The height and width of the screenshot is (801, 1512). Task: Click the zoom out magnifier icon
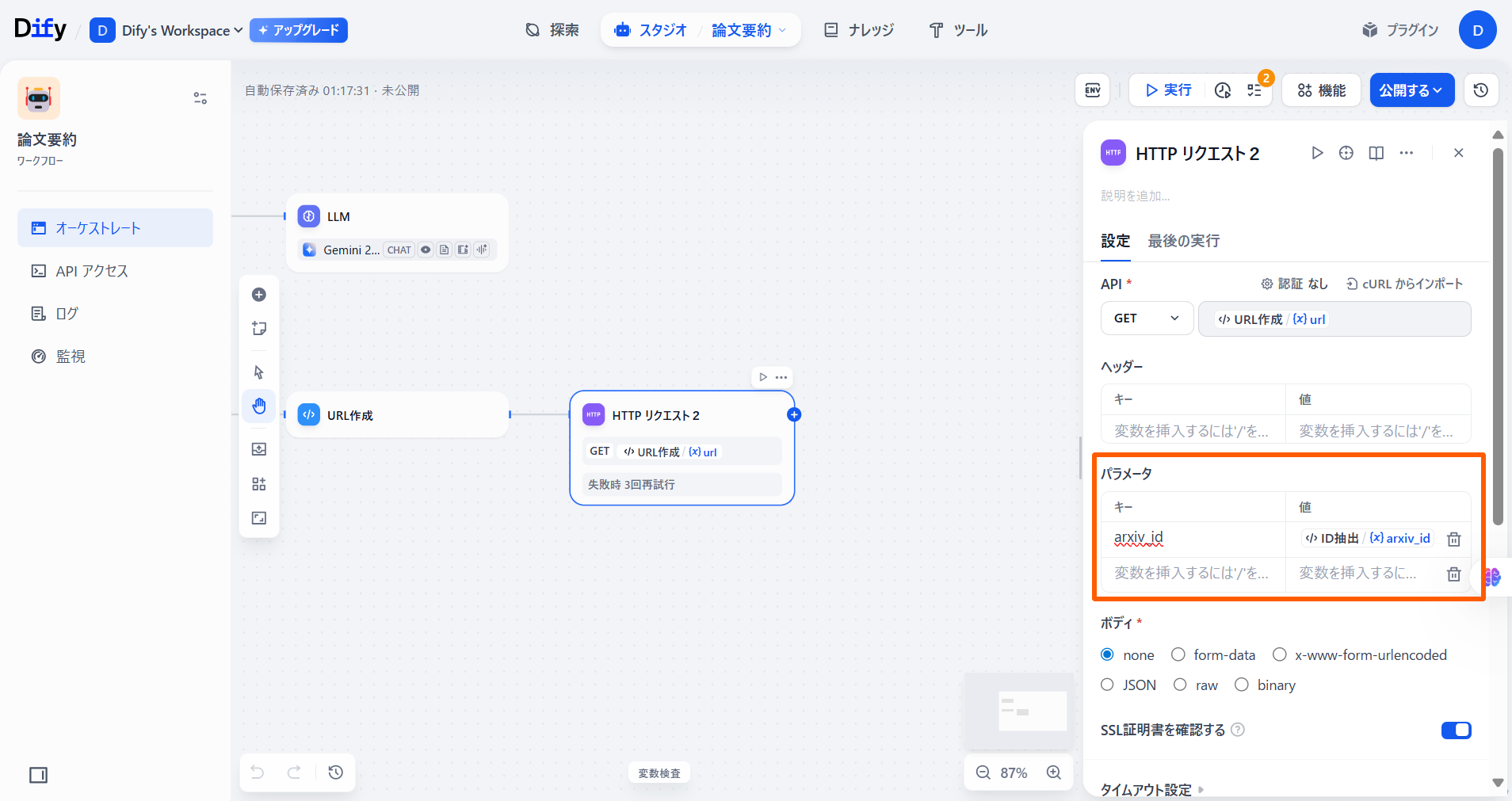tap(983, 772)
